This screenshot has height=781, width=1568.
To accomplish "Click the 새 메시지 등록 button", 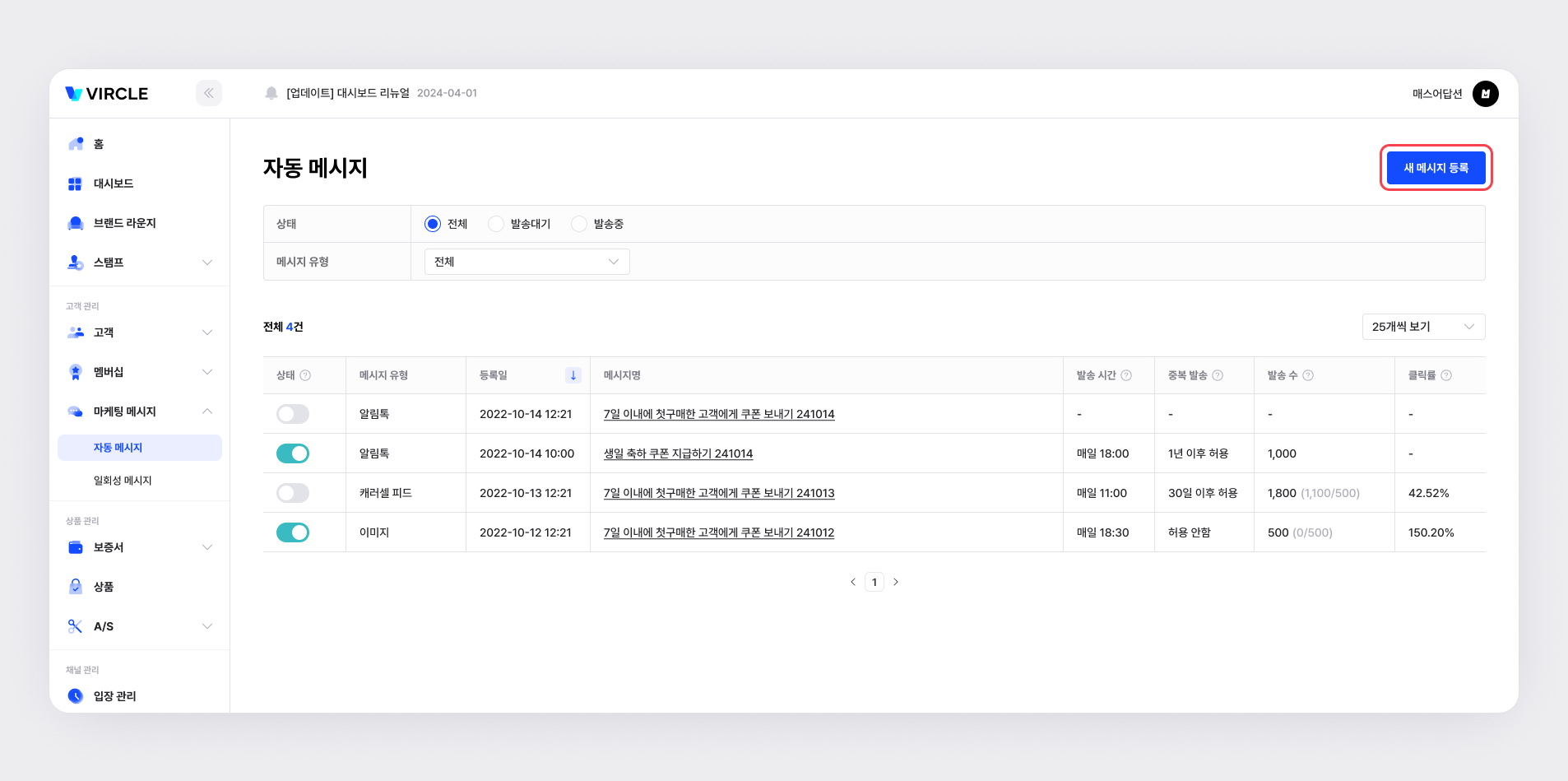I will 1436,168.
